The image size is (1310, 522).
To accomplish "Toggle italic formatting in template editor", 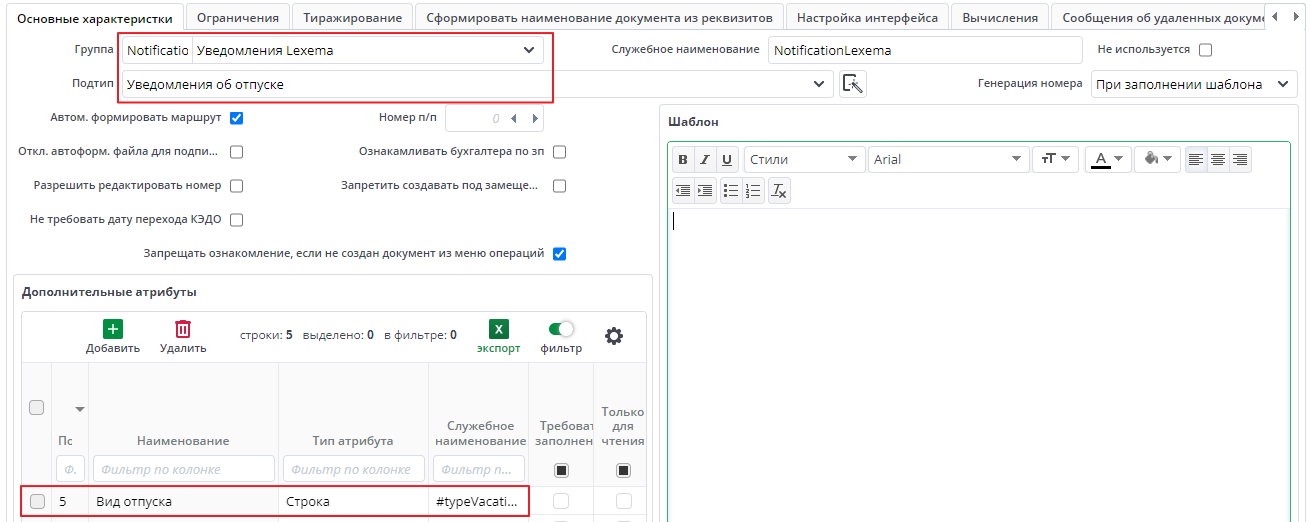I will [x=705, y=160].
